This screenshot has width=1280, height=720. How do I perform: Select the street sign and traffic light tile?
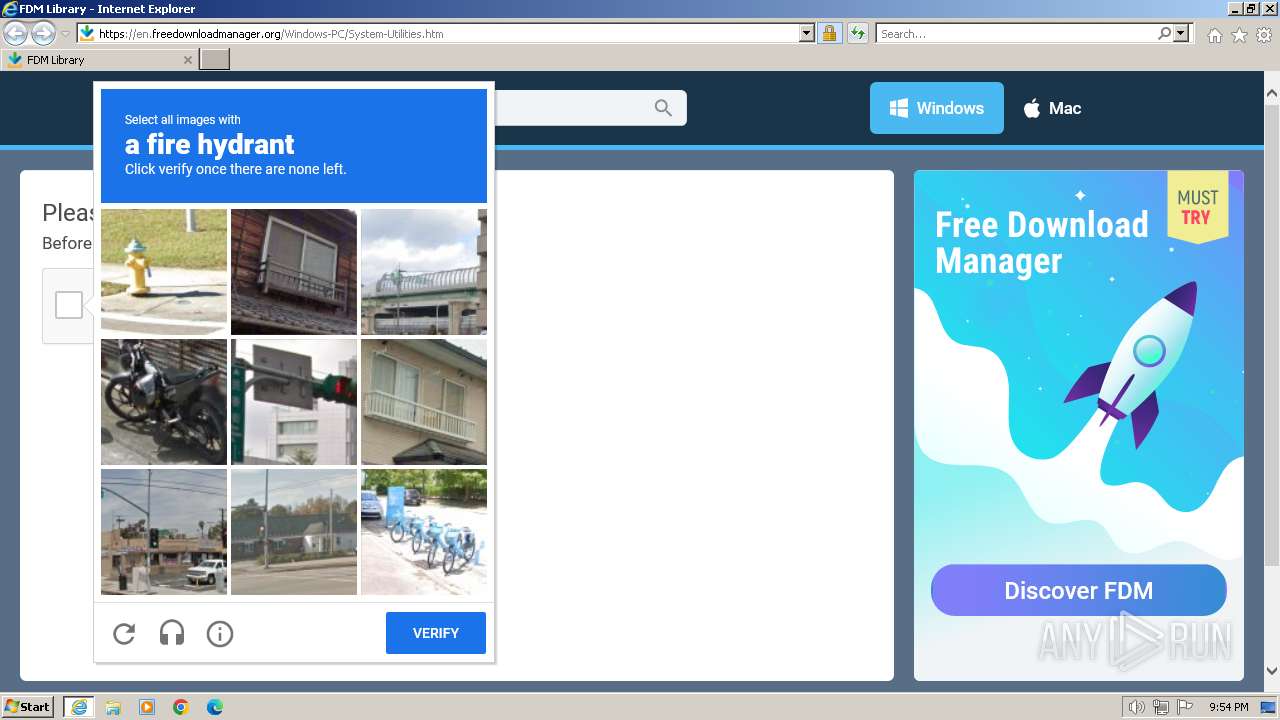point(294,401)
